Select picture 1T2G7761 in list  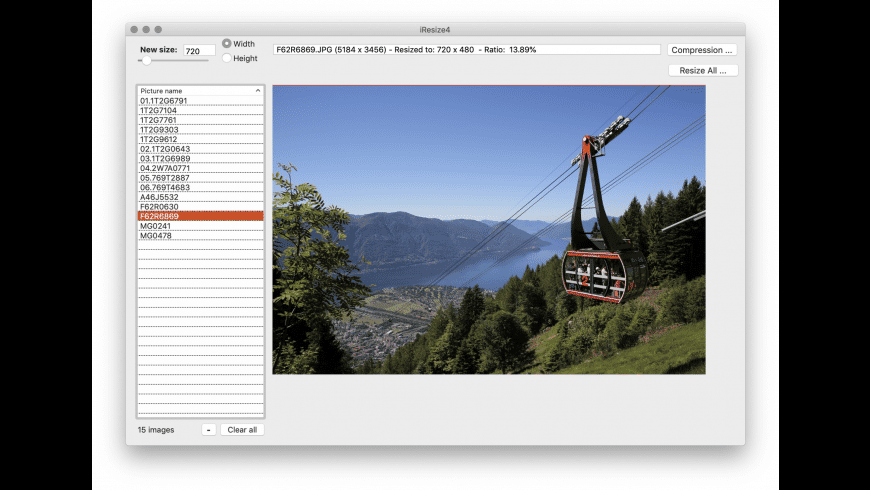coord(200,120)
